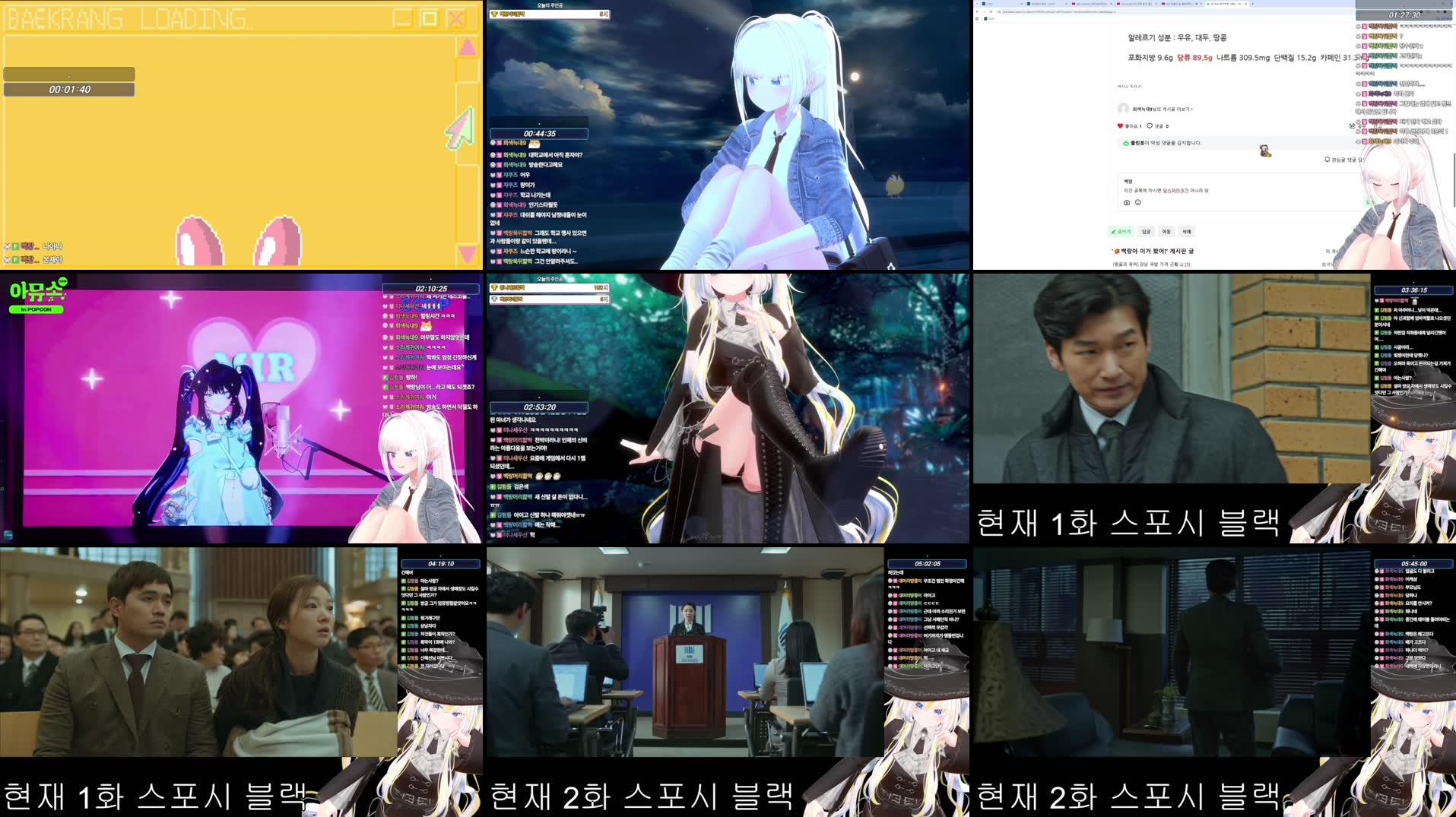Click the 00:01:40 timer label

click(x=69, y=90)
